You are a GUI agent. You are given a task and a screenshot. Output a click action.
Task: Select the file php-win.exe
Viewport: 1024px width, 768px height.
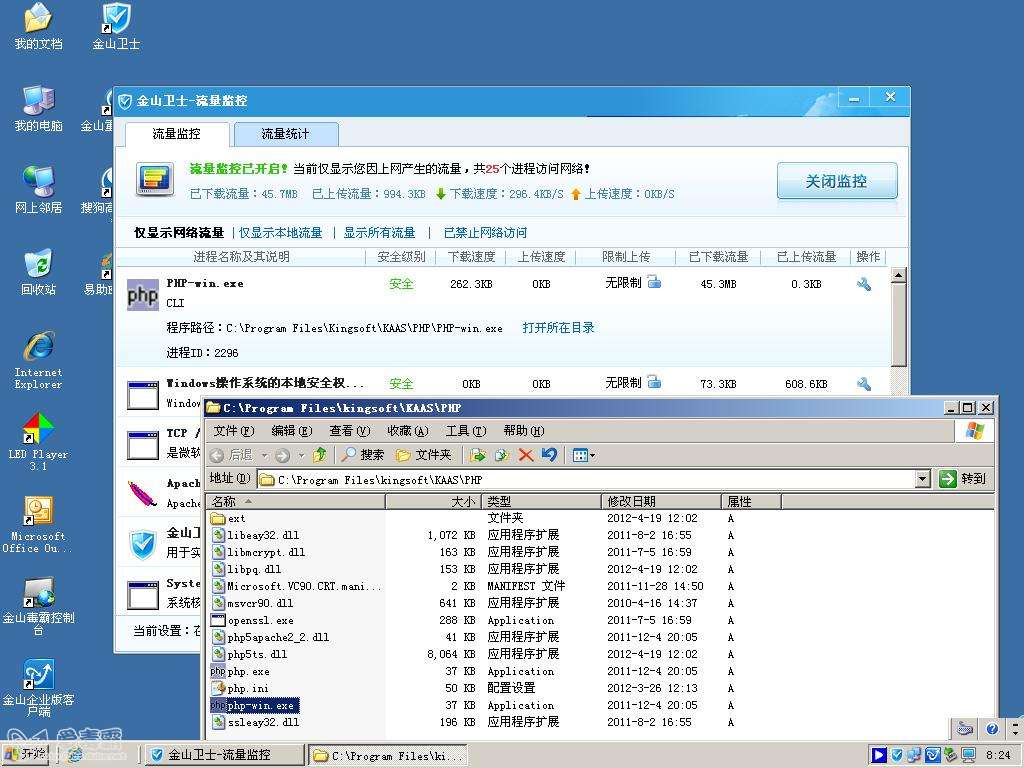[254, 705]
